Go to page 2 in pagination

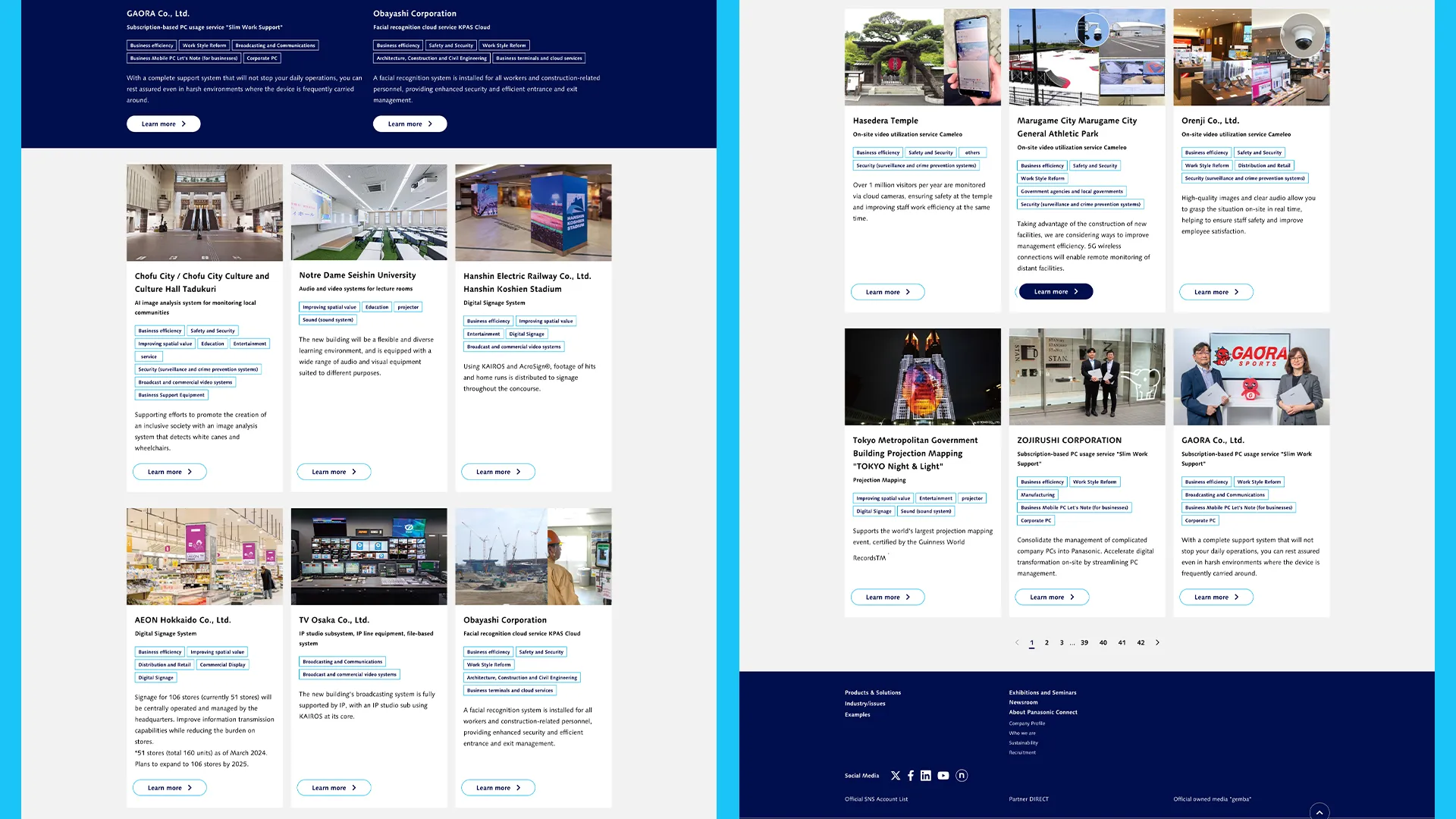coord(1047,642)
